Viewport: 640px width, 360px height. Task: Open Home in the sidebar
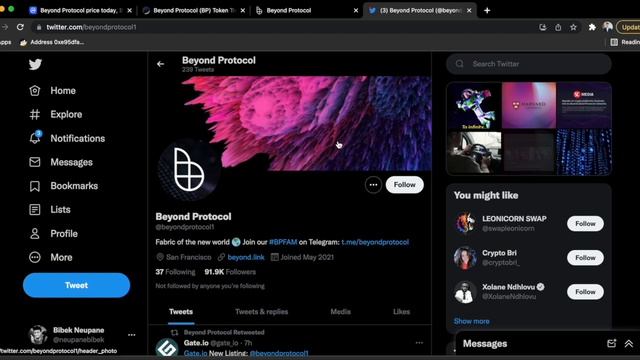(52, 91)
